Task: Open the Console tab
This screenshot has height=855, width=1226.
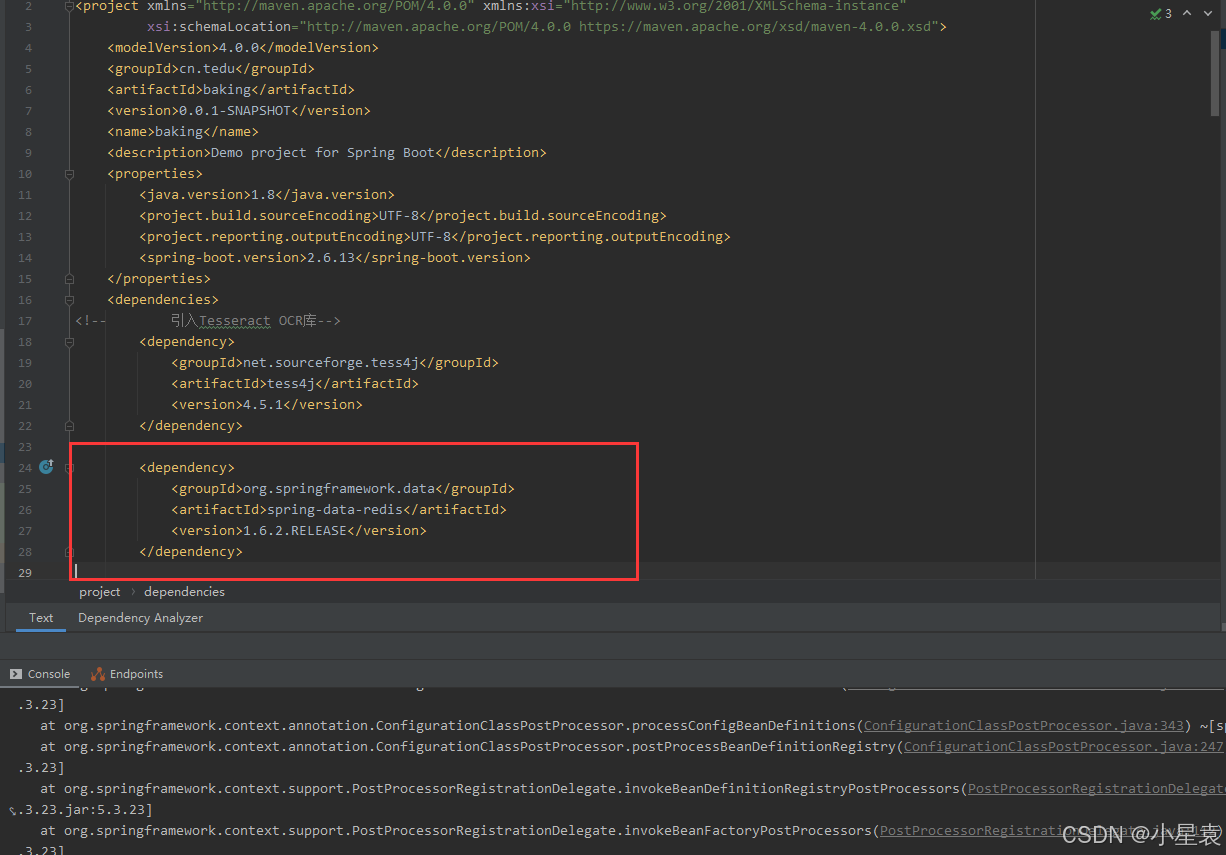Action: pos(48,674)
